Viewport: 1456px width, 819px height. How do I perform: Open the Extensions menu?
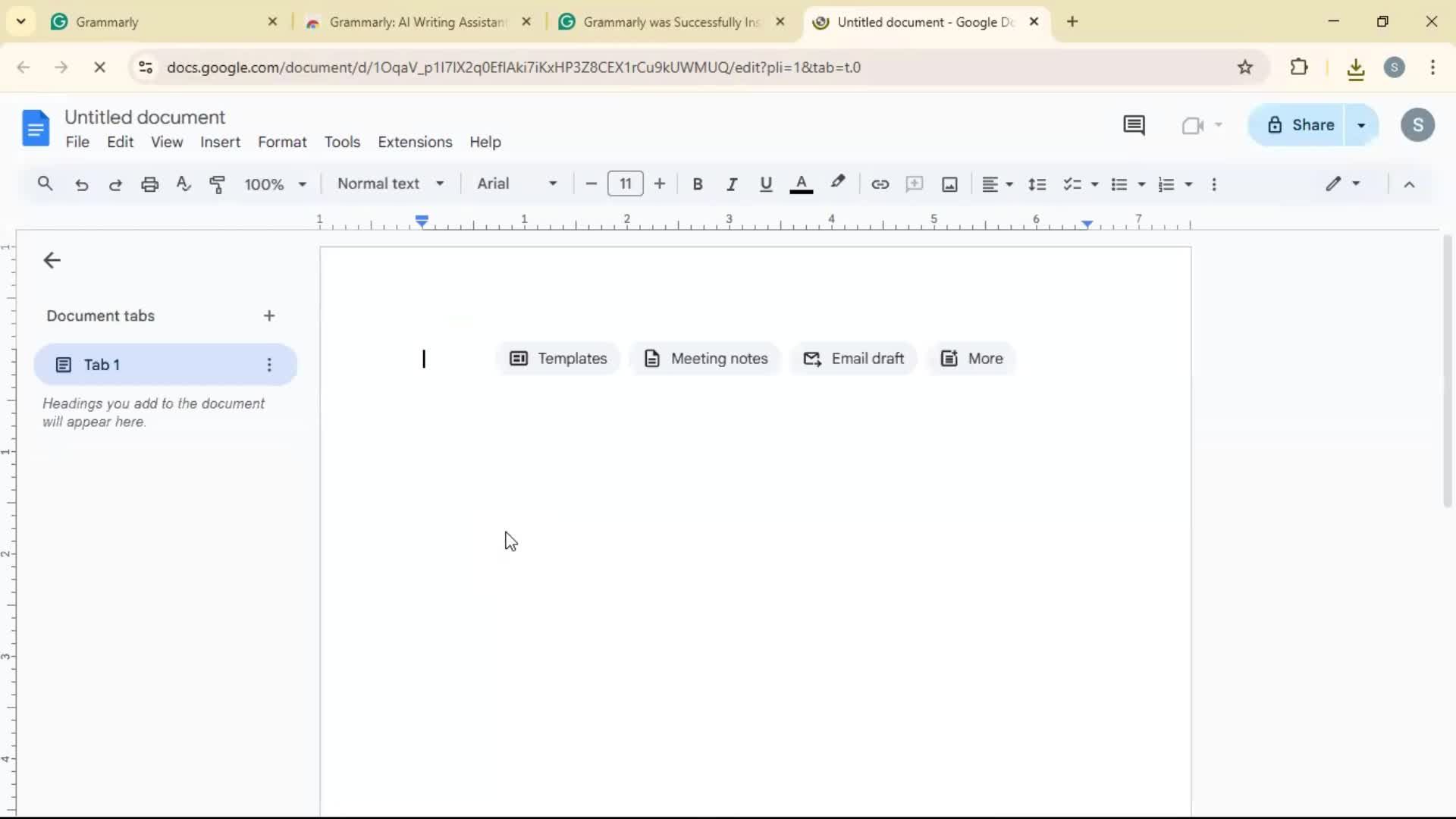pyautogui.click(x=415, y=142)
